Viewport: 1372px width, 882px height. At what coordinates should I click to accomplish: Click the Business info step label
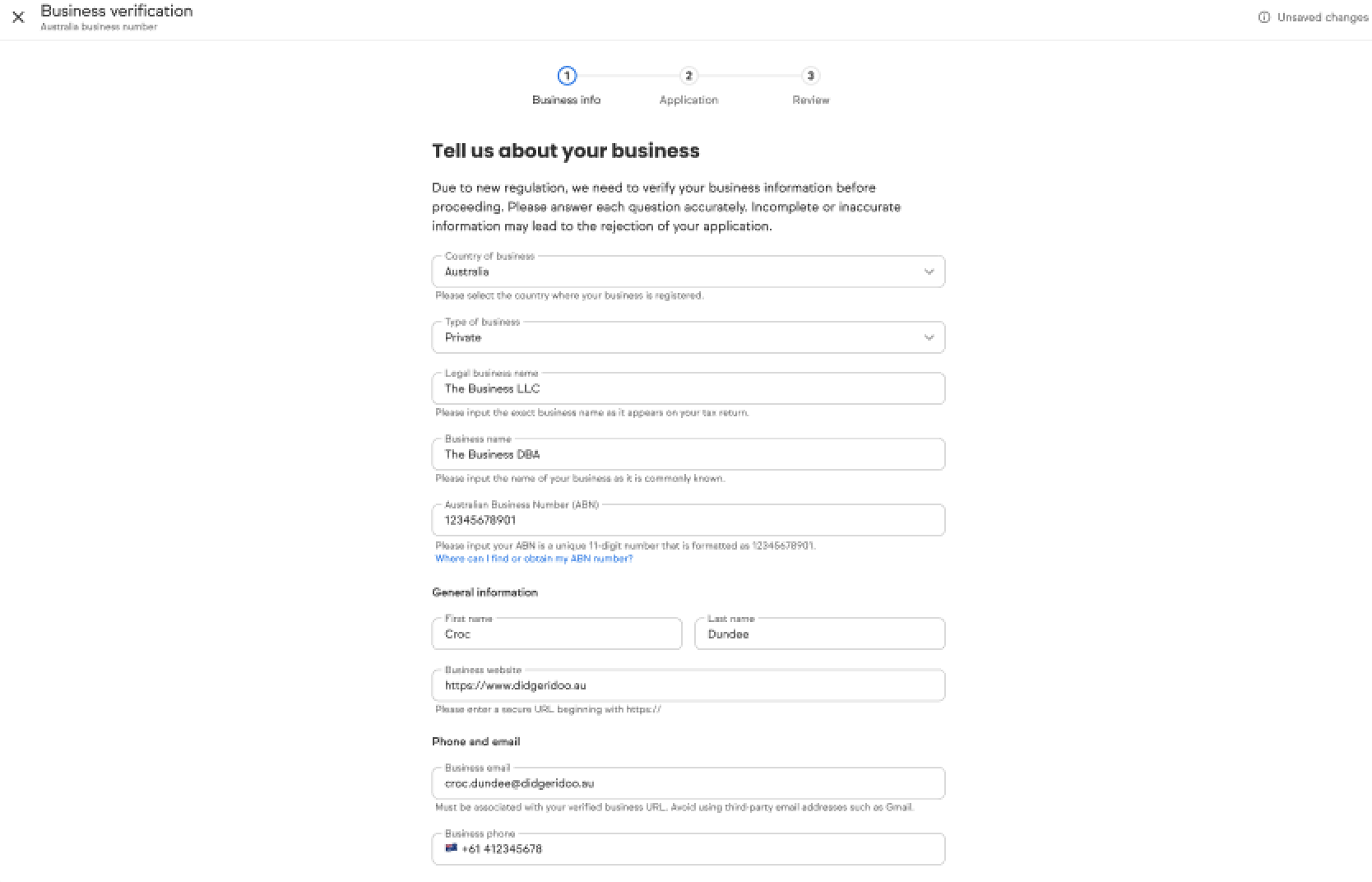566,100
